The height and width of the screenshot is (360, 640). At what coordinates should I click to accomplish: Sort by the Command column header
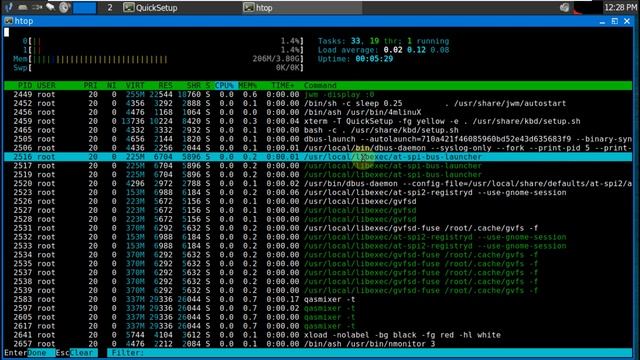click(320, 85)
